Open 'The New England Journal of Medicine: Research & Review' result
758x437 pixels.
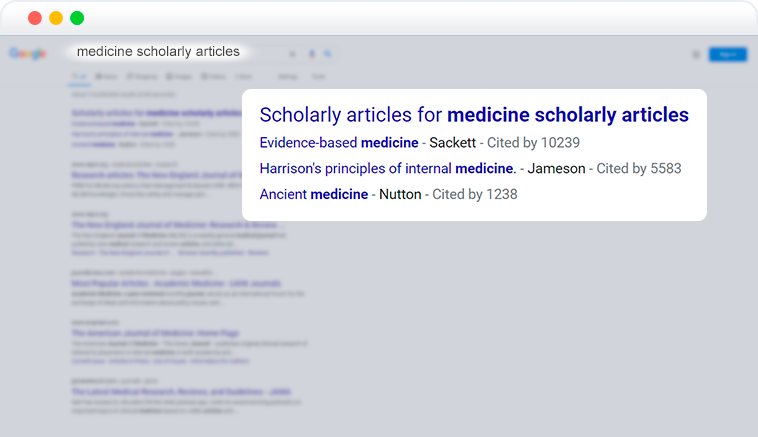tap(178, 225)
